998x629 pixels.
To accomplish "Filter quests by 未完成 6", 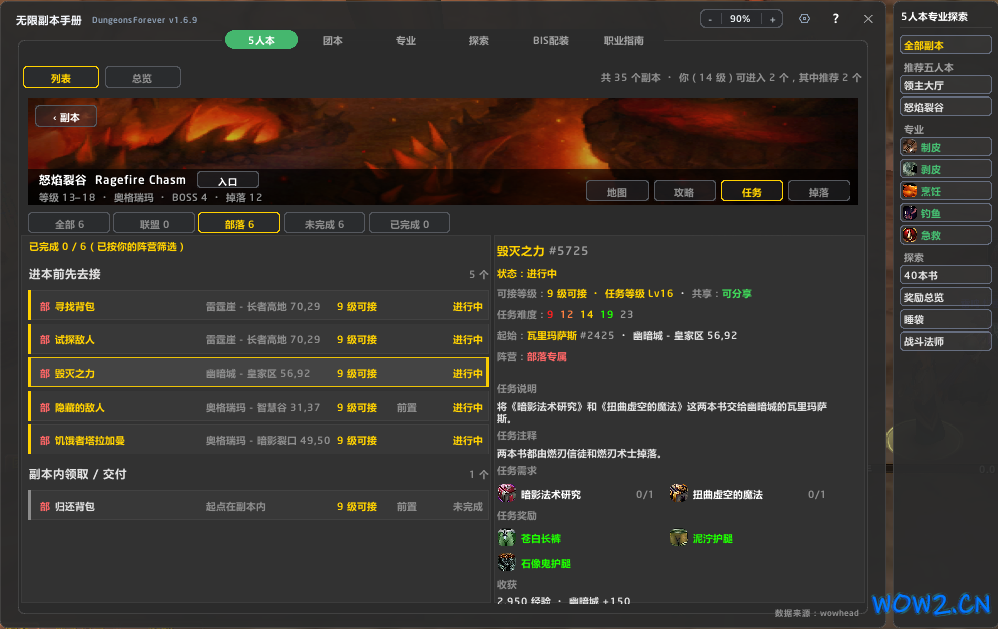I will coord(324,223).
